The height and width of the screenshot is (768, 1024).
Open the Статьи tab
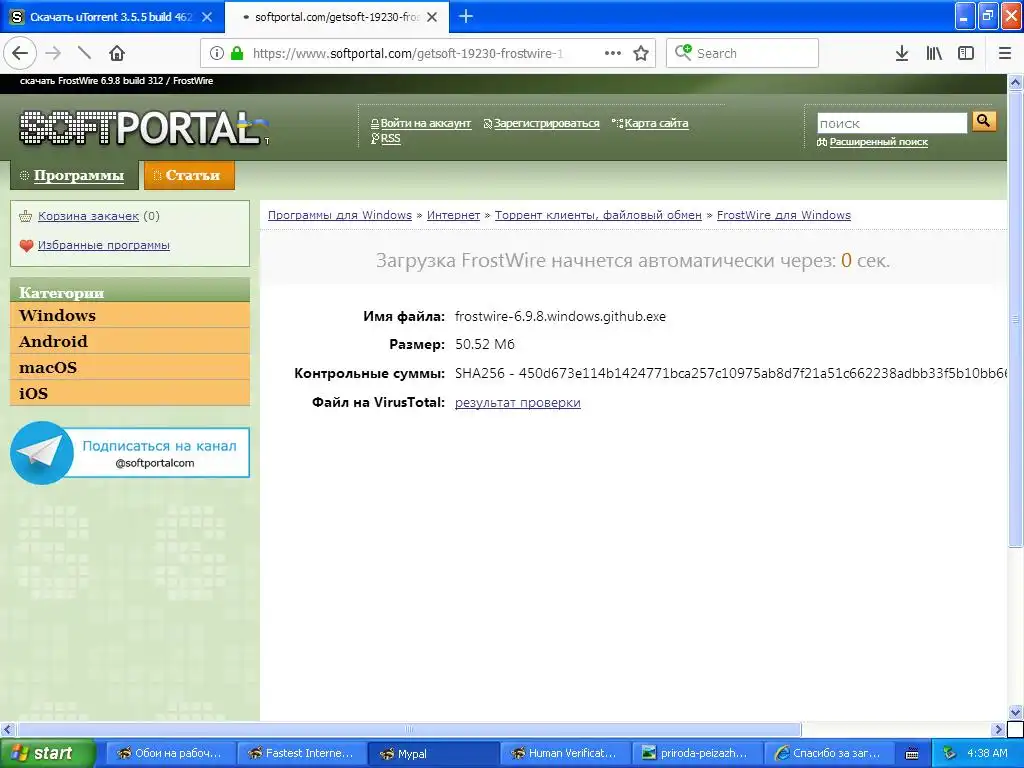click(189, 175)
